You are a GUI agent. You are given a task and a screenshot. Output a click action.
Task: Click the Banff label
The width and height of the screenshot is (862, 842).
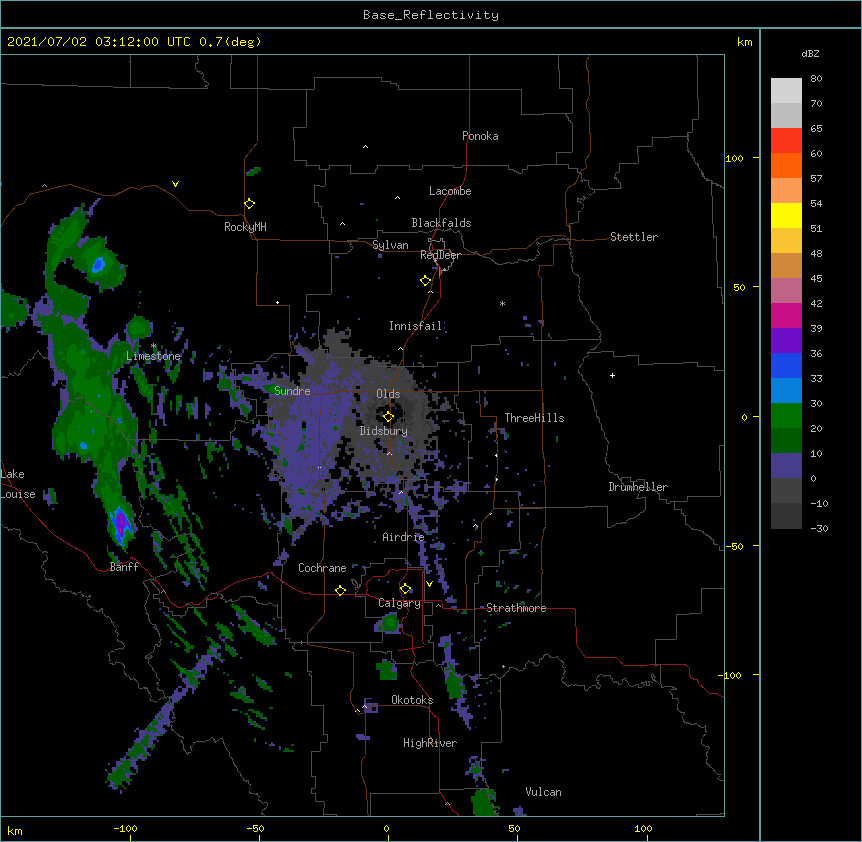pos(124,567)
